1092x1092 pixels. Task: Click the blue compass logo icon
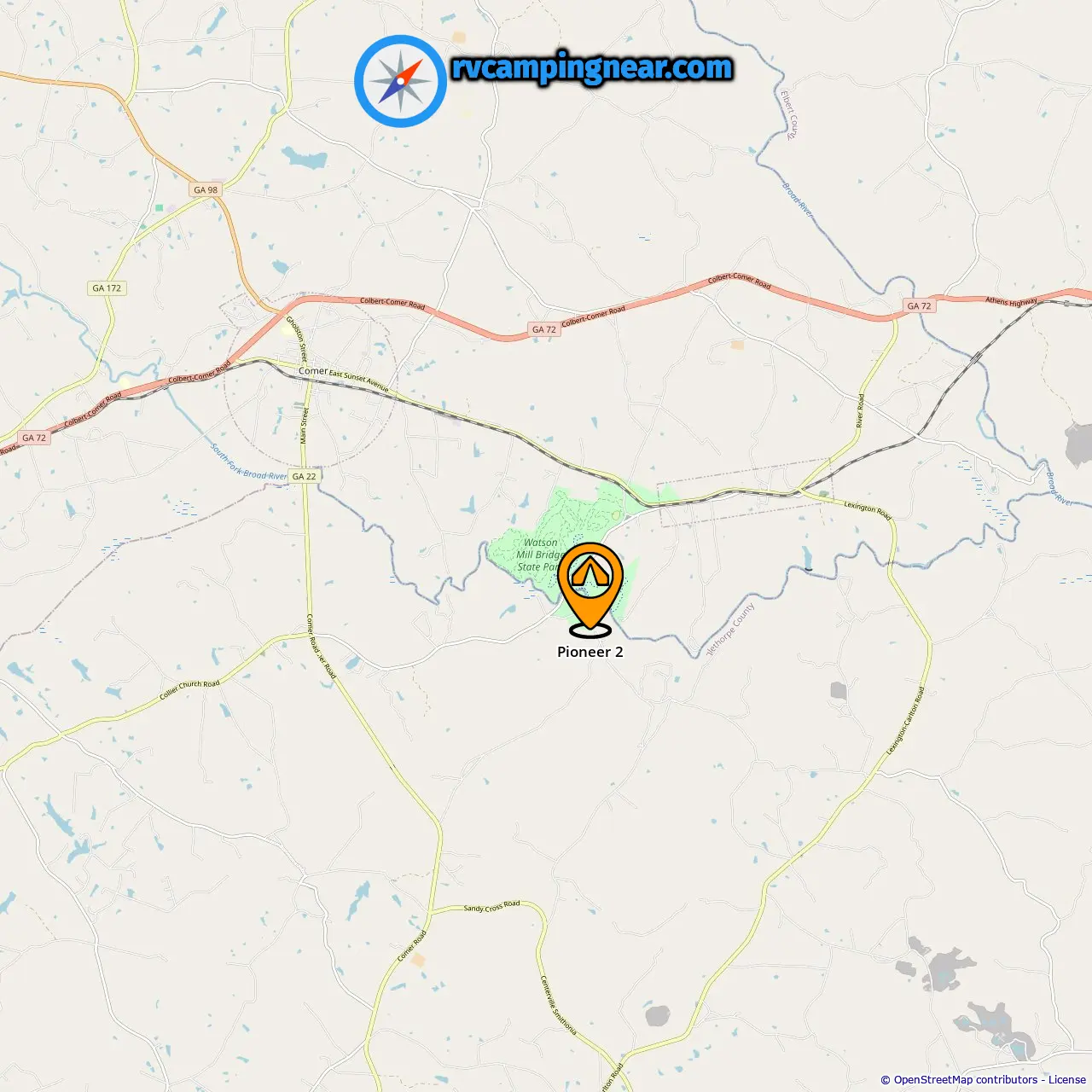(400, 81)
